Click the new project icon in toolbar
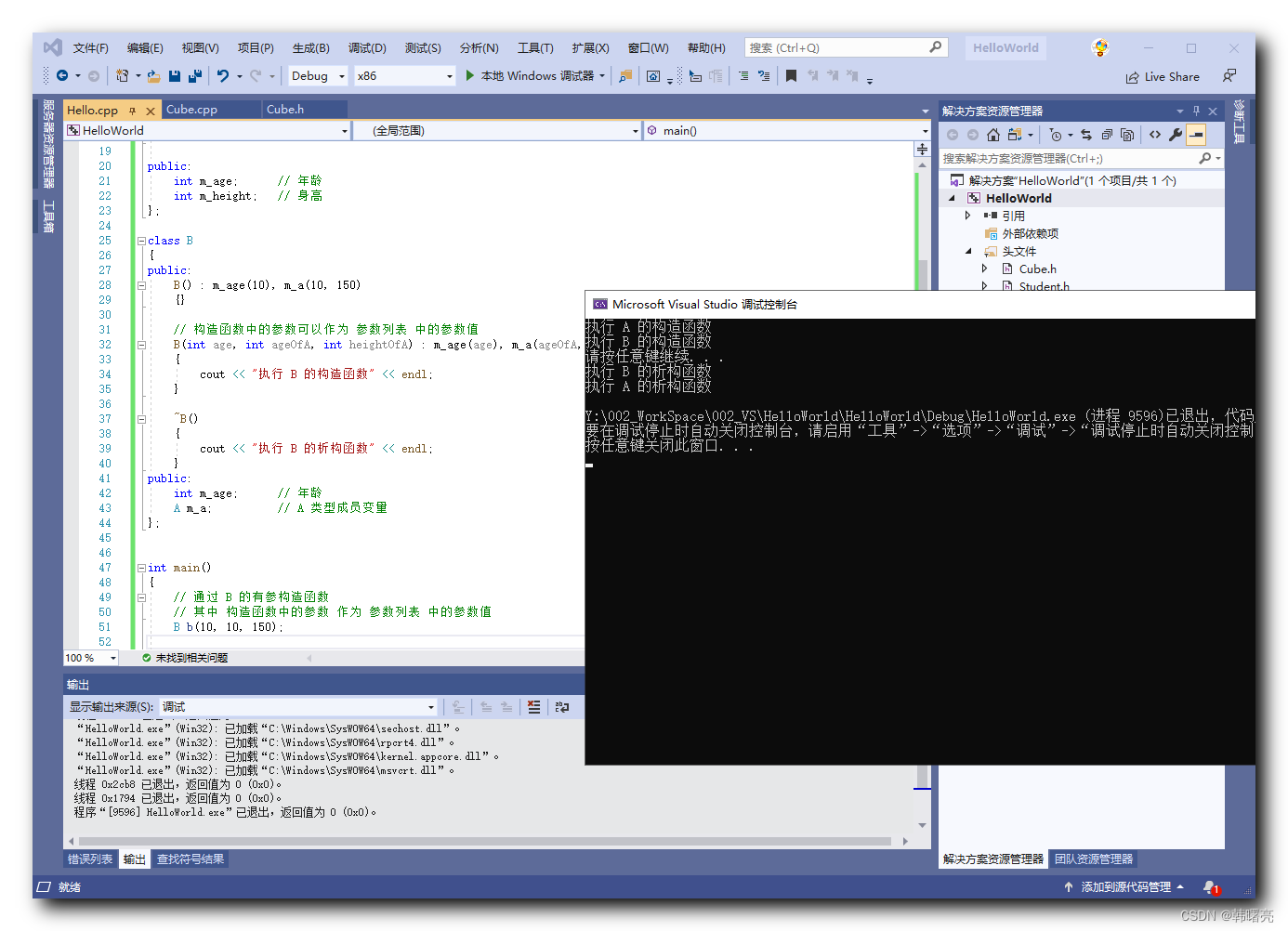 click(x=123, y=76)
